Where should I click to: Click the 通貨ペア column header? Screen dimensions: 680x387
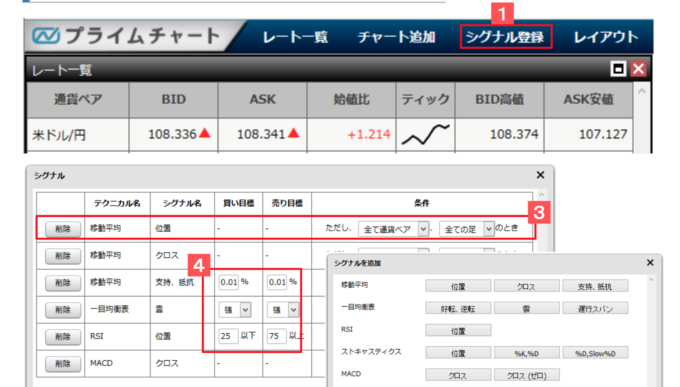[x=78, y=100]
